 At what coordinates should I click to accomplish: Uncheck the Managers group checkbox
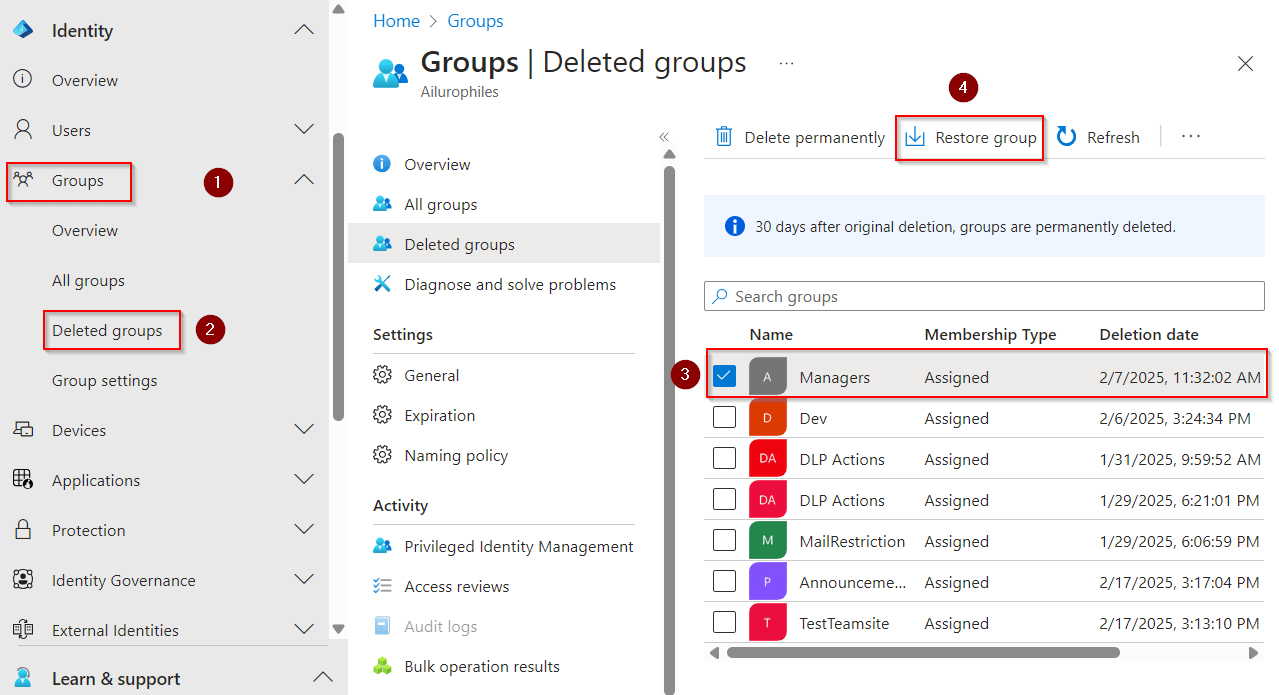pos(724,376)
